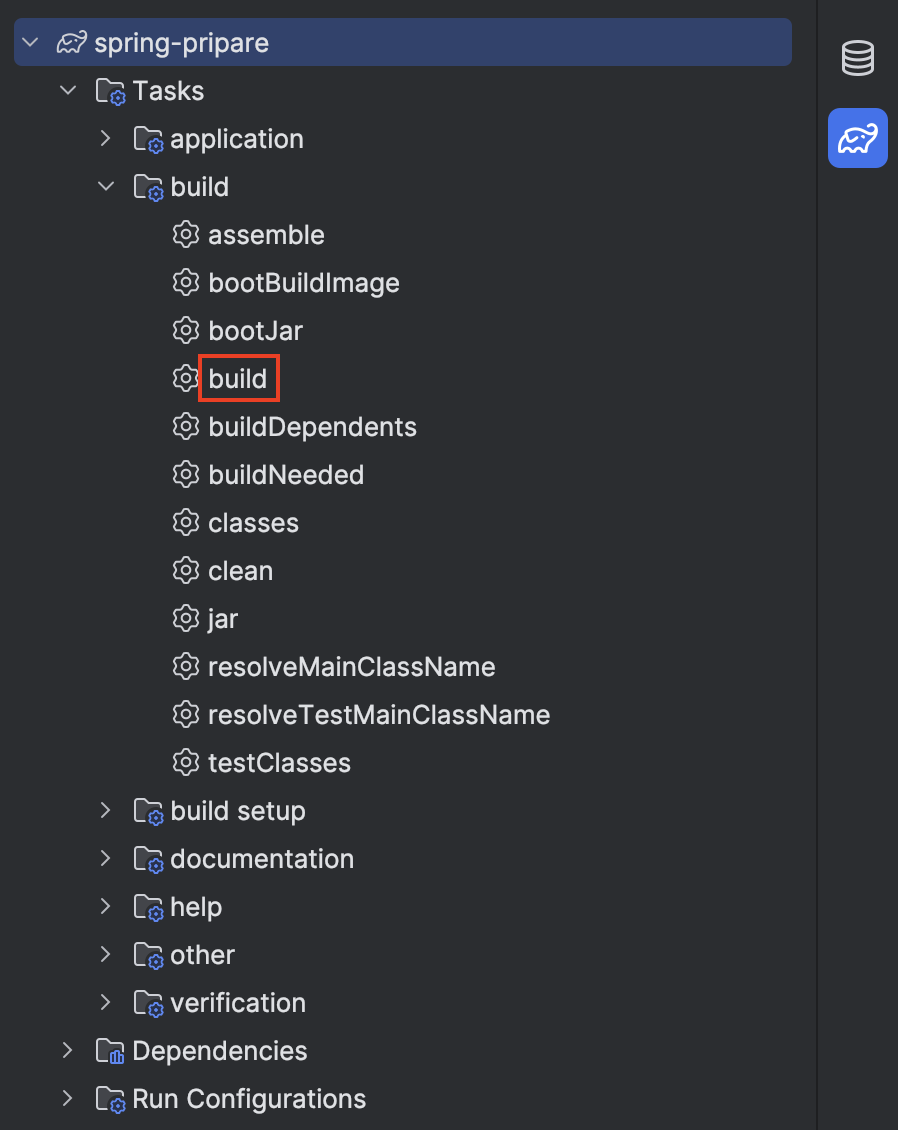Select the bootBuildImage task
Viewport: 898px width, 1130px height.
[x=304, y=283]
